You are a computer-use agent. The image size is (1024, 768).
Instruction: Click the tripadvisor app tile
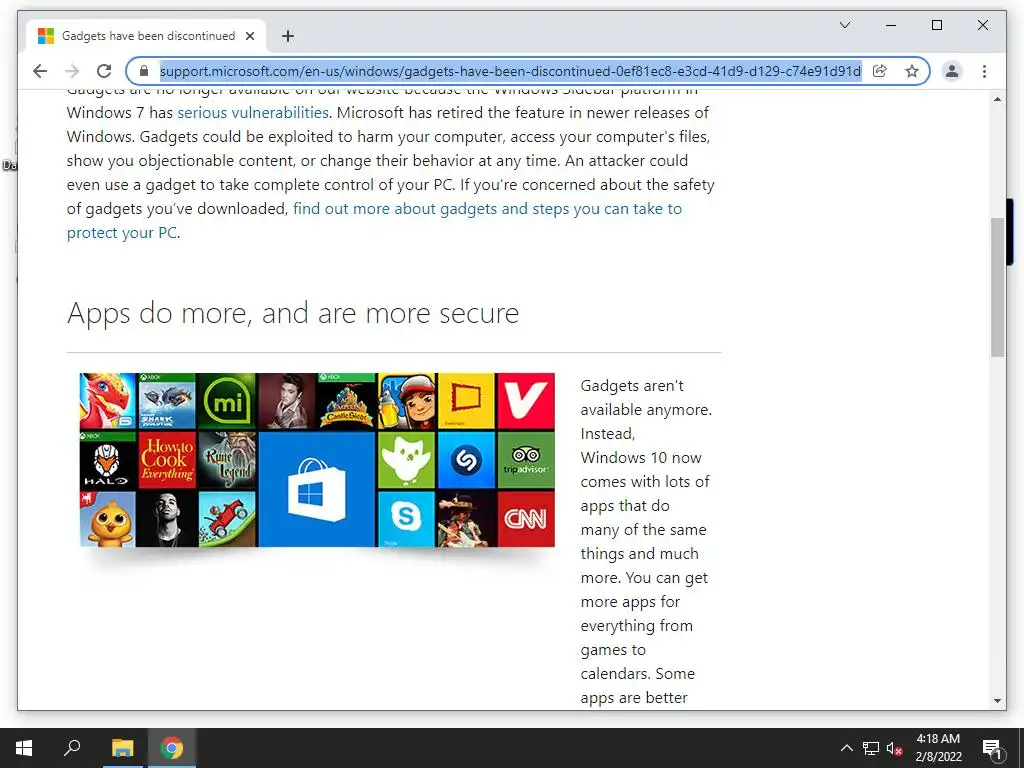(x=526, y=460)
